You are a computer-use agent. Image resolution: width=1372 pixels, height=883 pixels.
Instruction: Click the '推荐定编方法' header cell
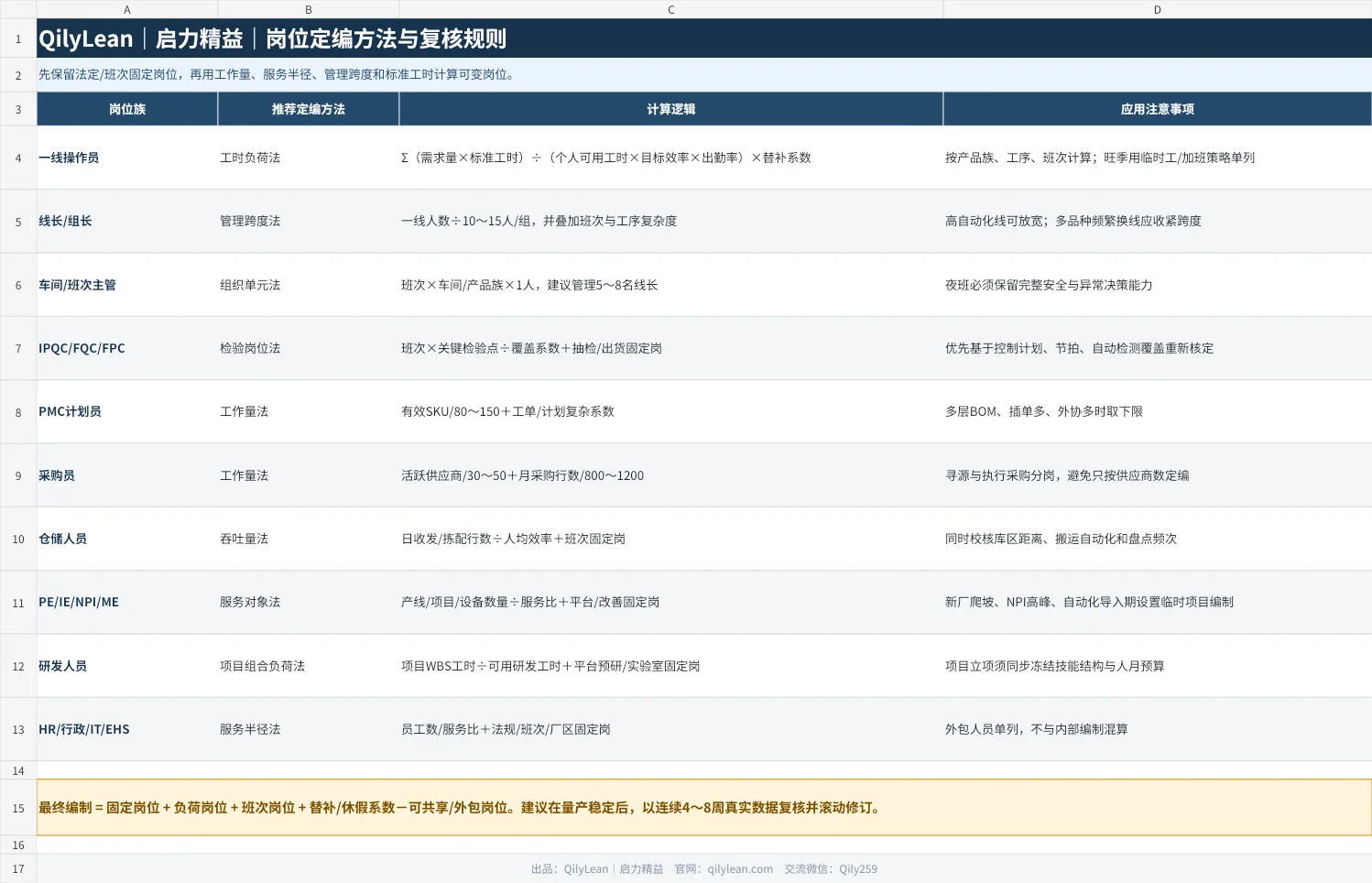tap(309, 109)
